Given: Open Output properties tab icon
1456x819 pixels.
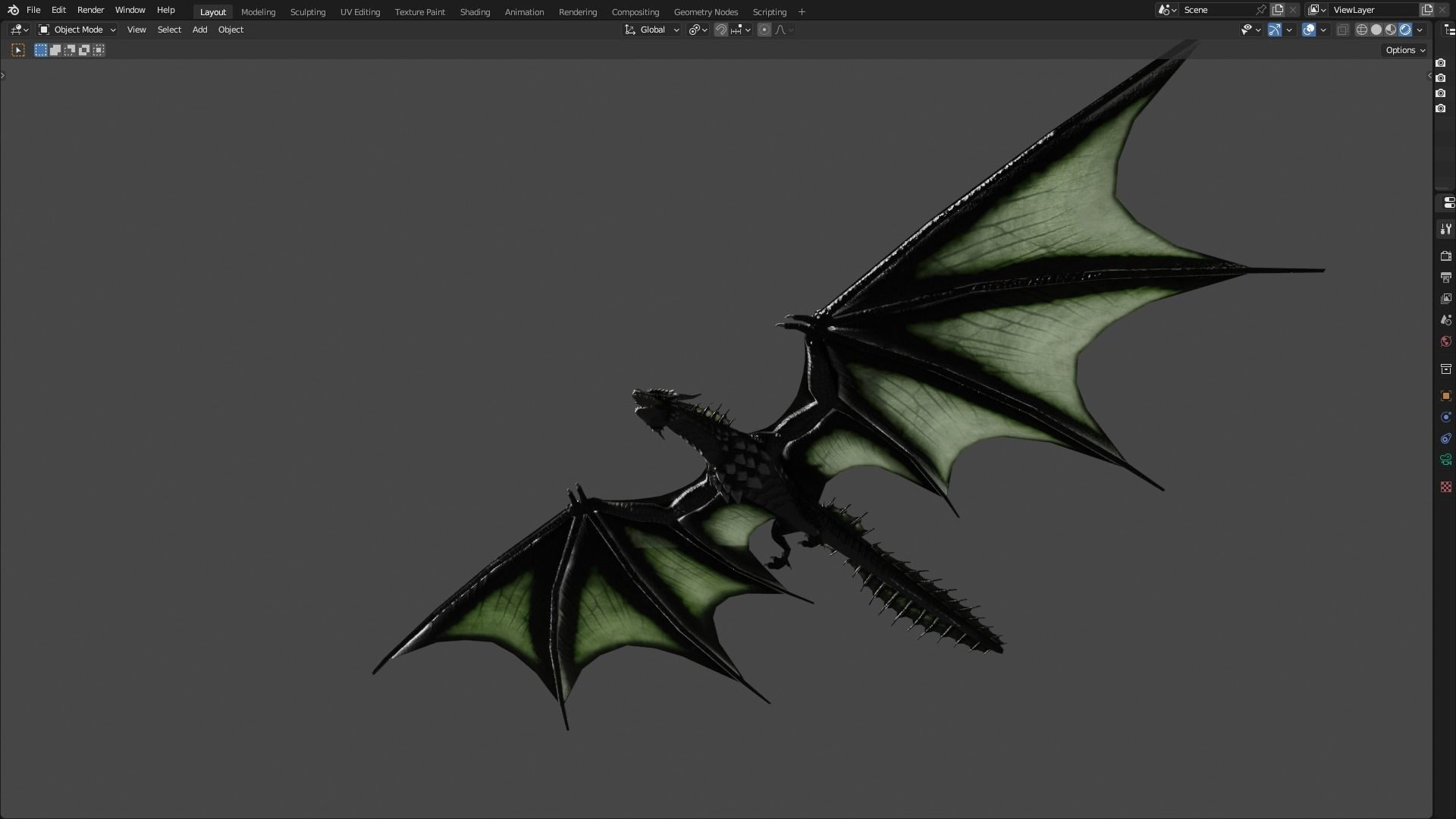Looking at the screenshot, I should (x=1445, y=278).
